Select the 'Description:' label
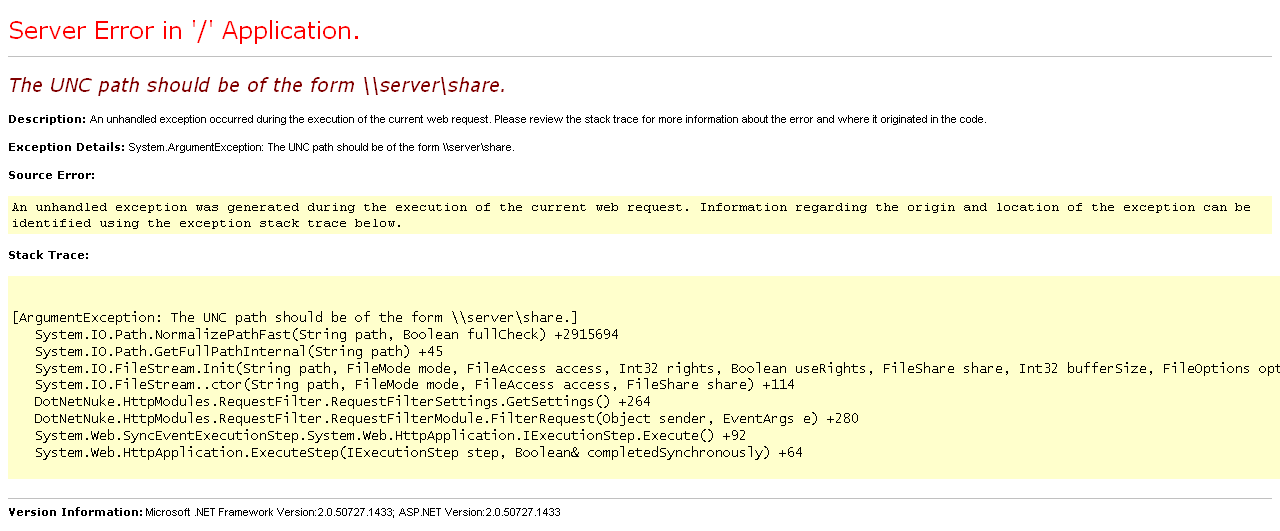Screen dimensions: 1280x531 [x=47, y=119]
